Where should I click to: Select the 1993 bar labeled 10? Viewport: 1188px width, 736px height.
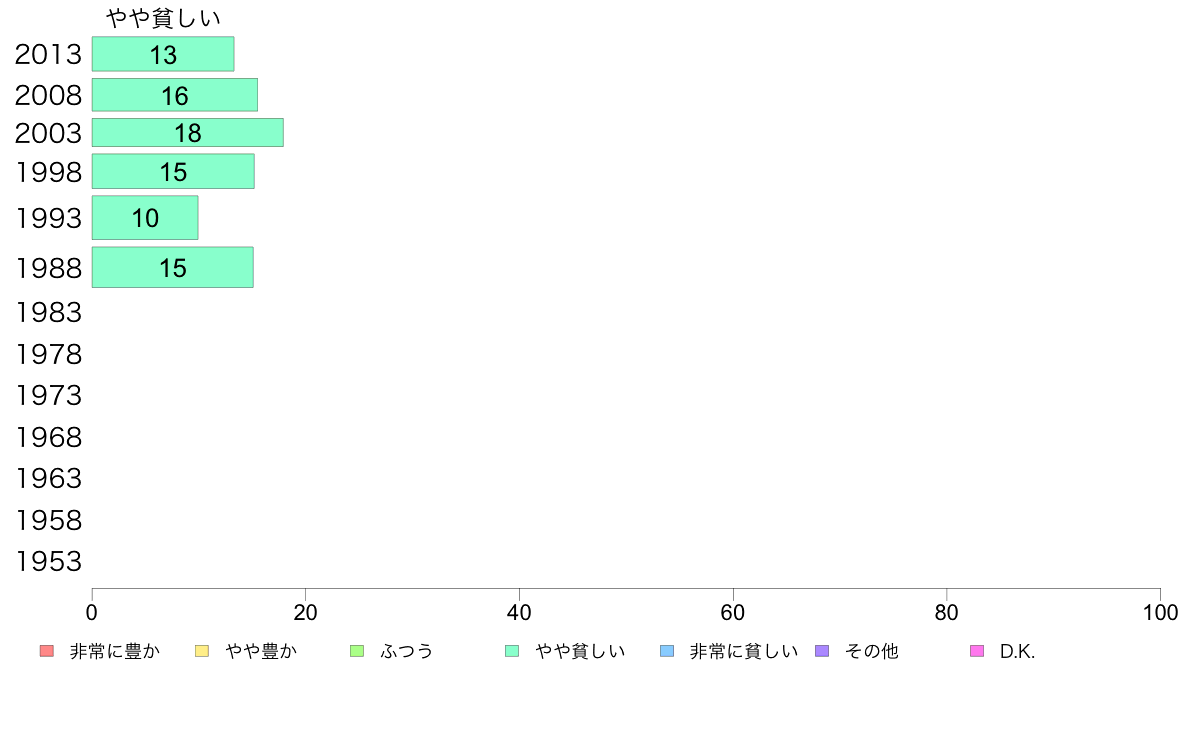pos(145,218)
